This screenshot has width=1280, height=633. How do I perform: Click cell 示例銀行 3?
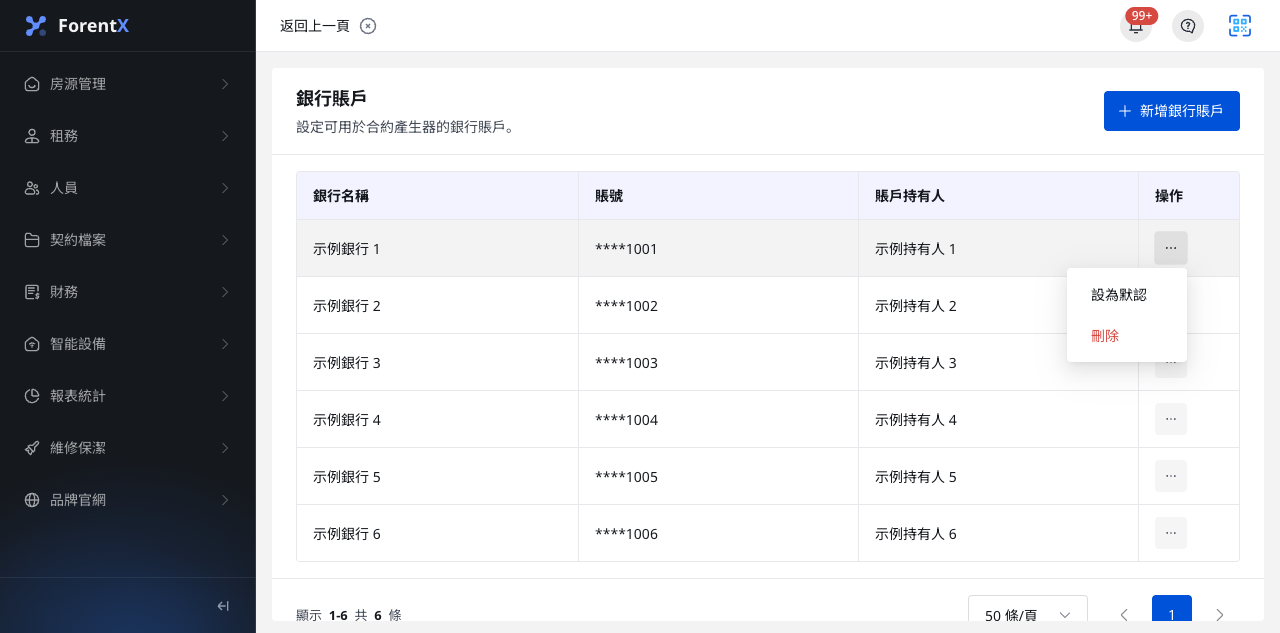coord(438,362)
